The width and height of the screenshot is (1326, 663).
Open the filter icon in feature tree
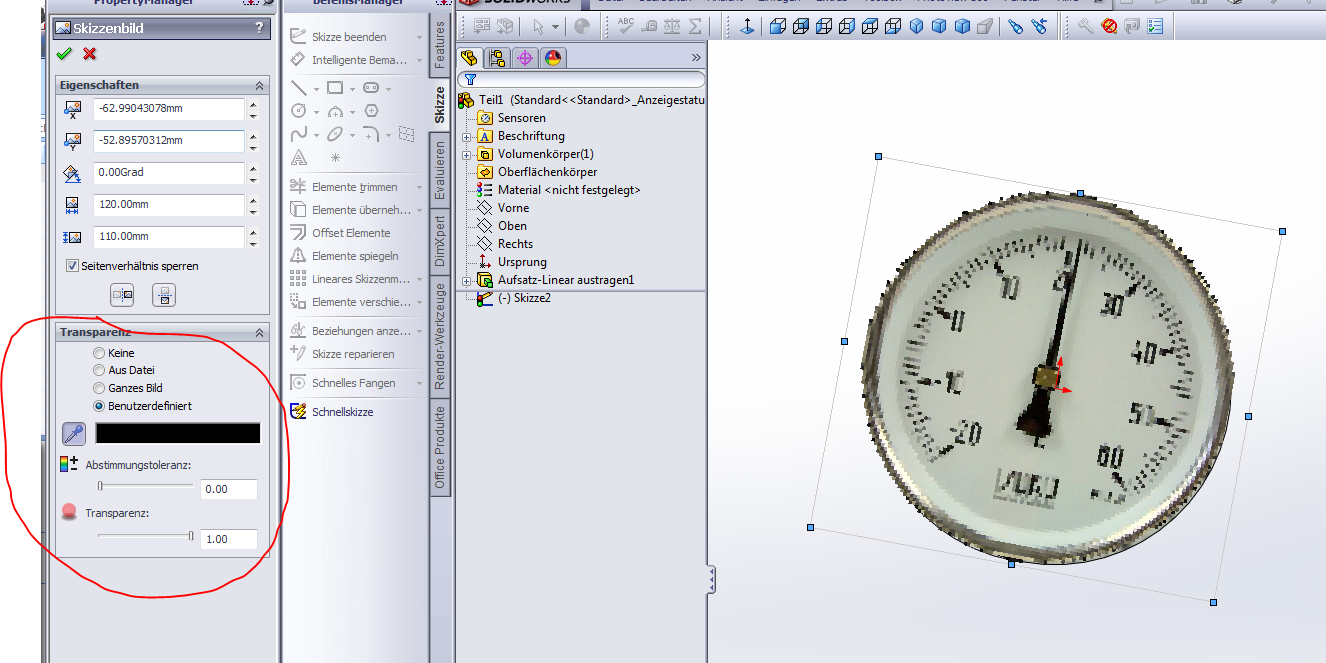(x=470, y=79)
